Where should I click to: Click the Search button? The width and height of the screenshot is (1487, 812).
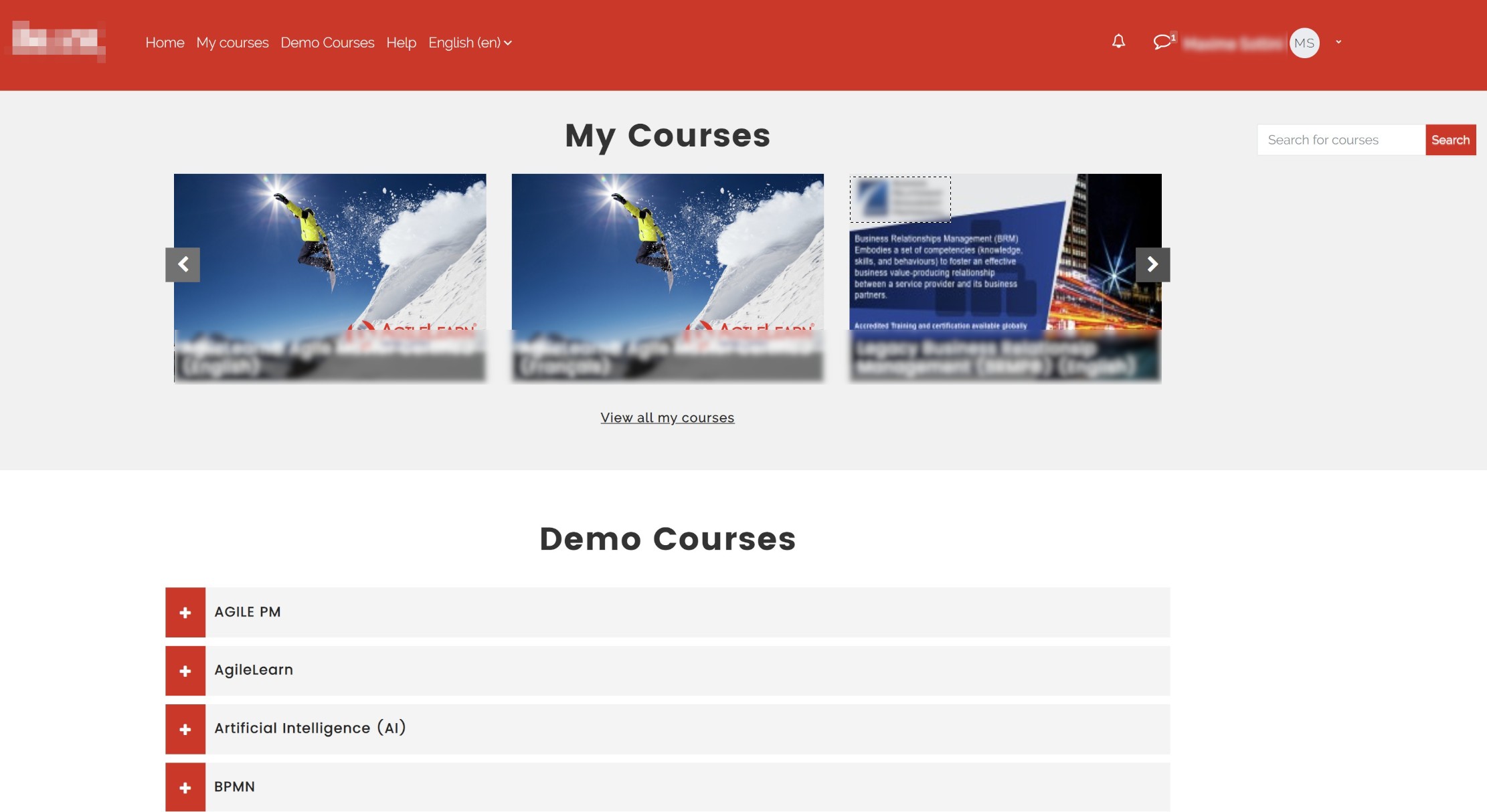1451,140
